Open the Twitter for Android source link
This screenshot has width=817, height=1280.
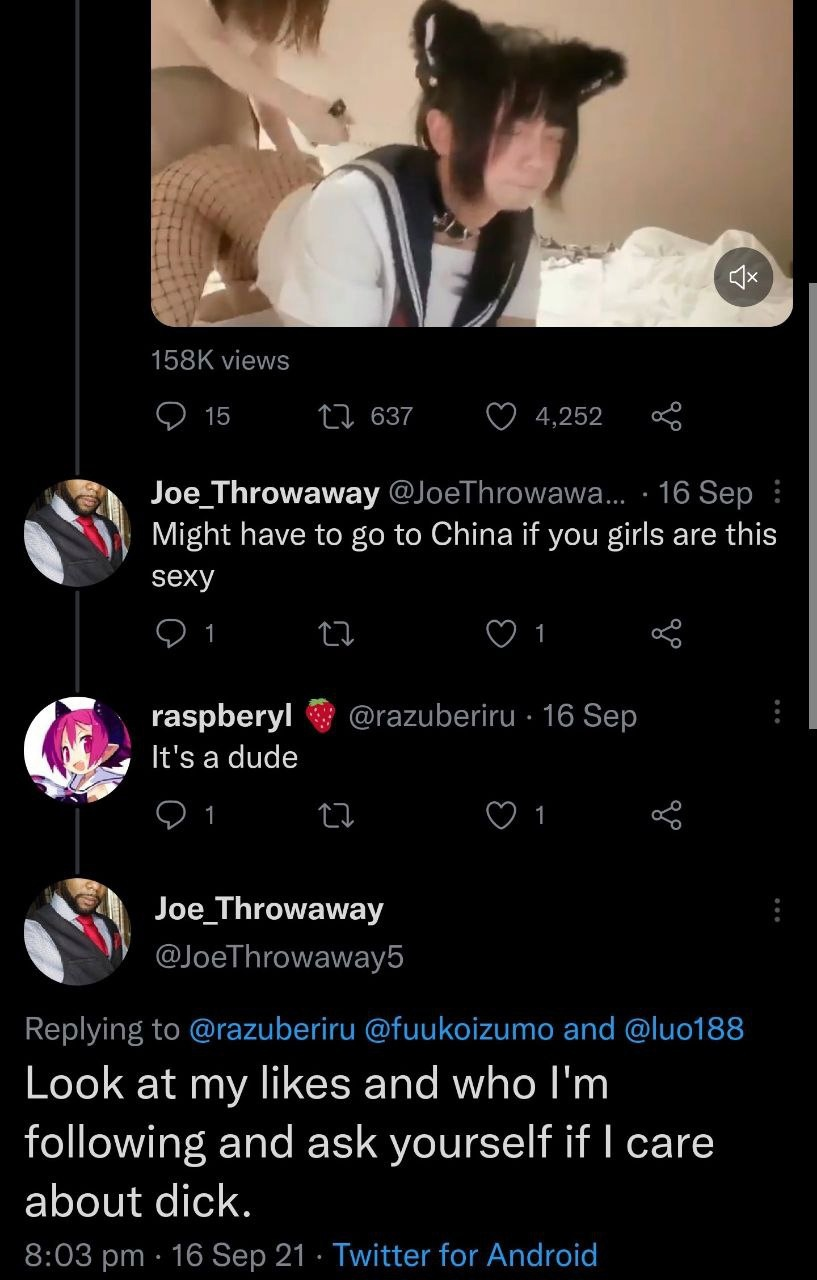464,1254
